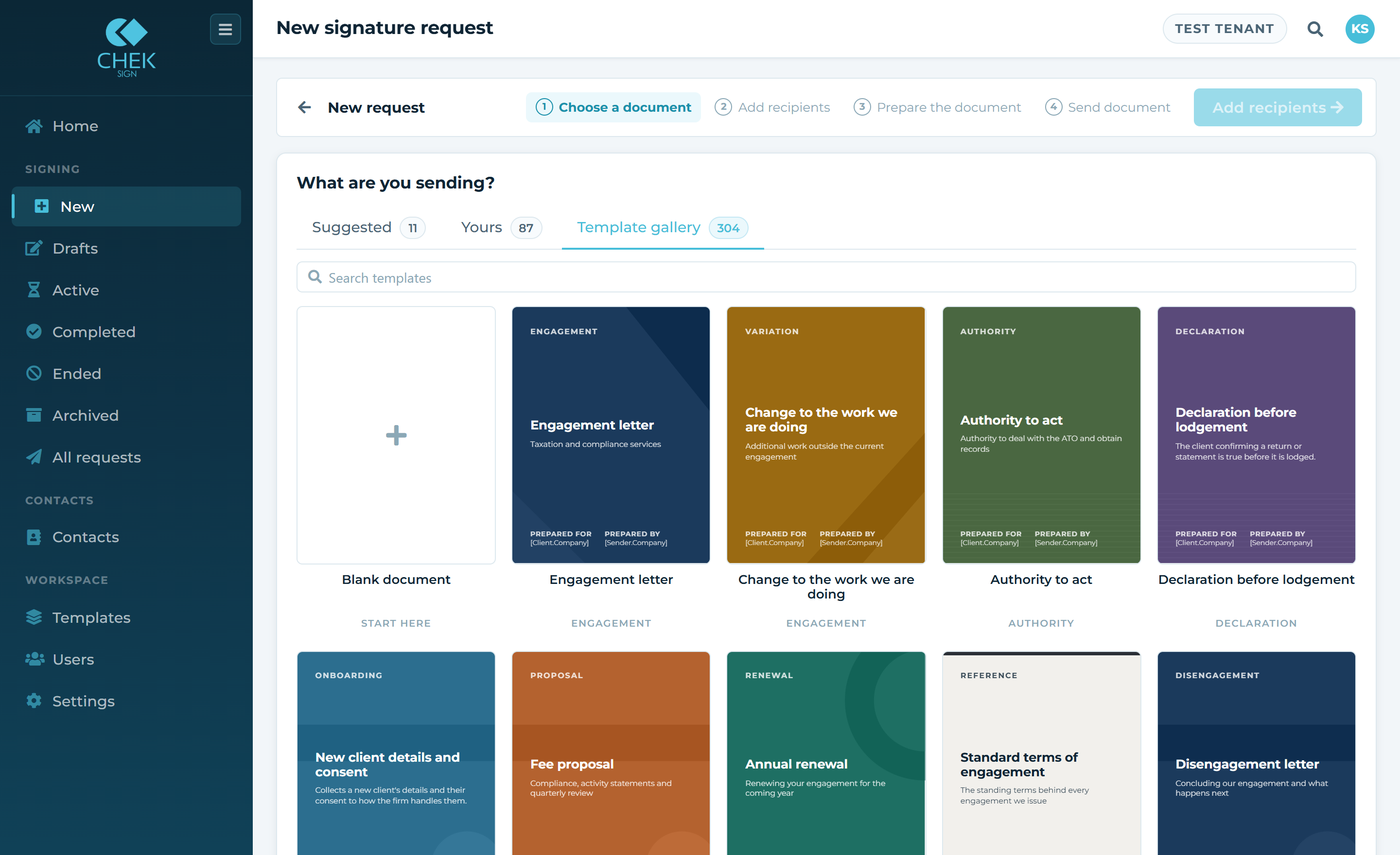
Task: Click the All requests paper-plane icon
Action: tap(34, 457)
